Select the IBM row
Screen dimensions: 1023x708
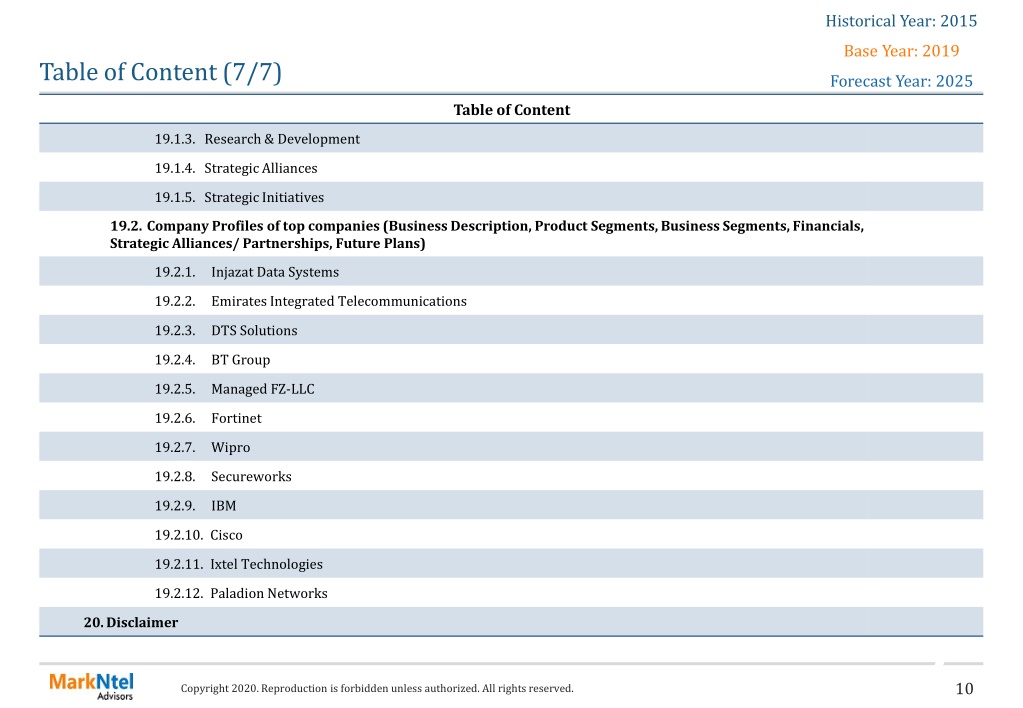(x=511, y=505)
